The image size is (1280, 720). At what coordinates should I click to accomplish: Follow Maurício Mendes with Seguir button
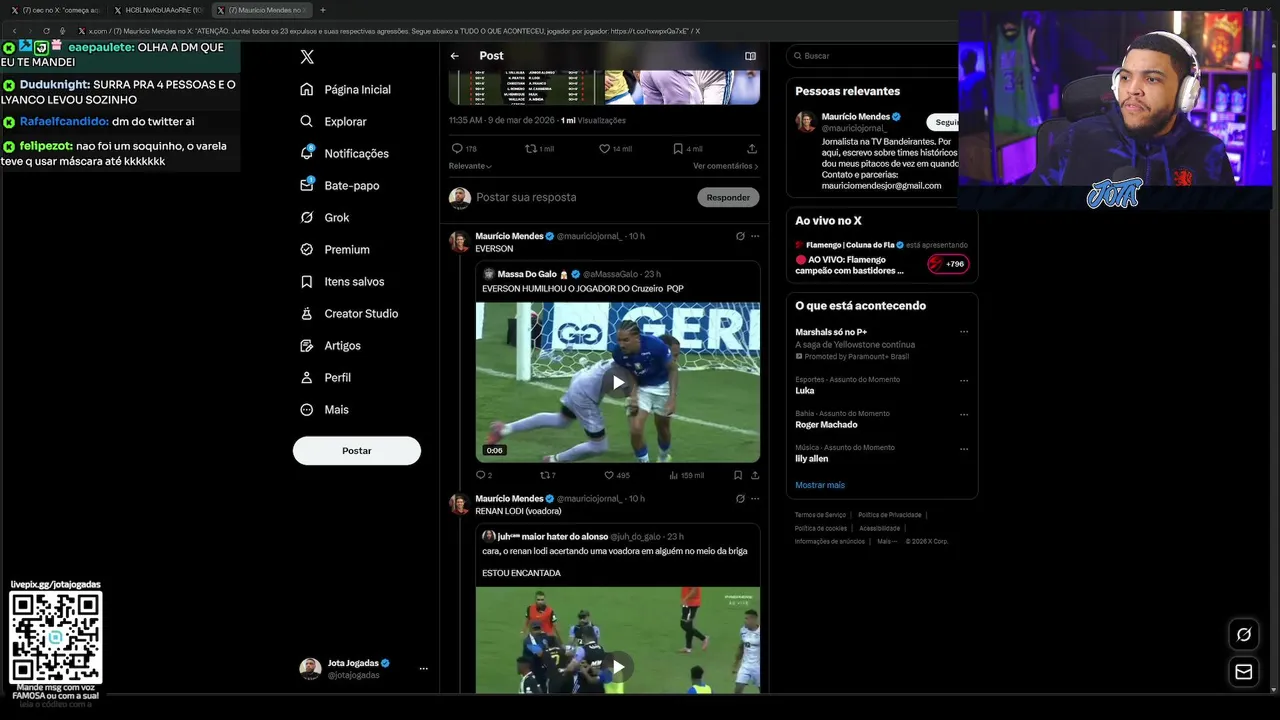click(x=943, y=122)
